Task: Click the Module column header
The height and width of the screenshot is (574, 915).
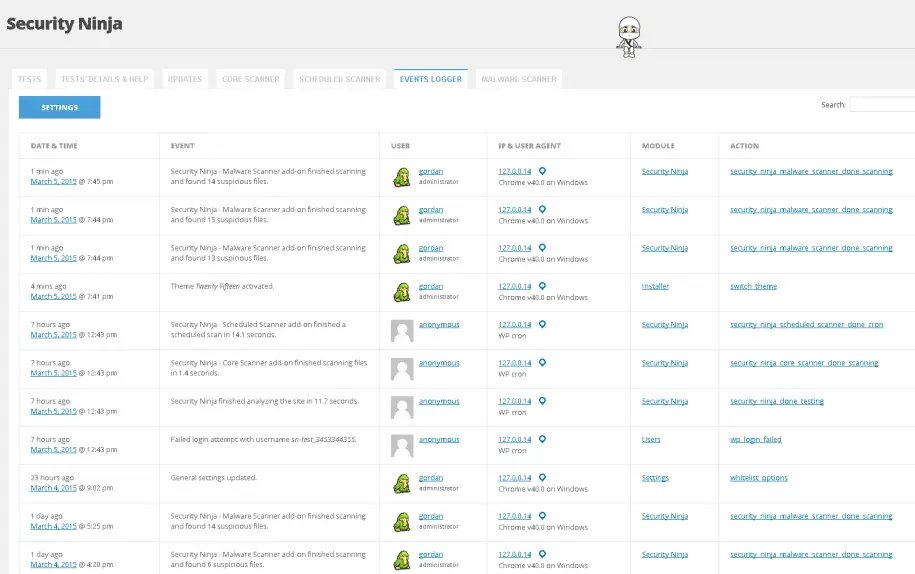Action: tap(658, 146)
